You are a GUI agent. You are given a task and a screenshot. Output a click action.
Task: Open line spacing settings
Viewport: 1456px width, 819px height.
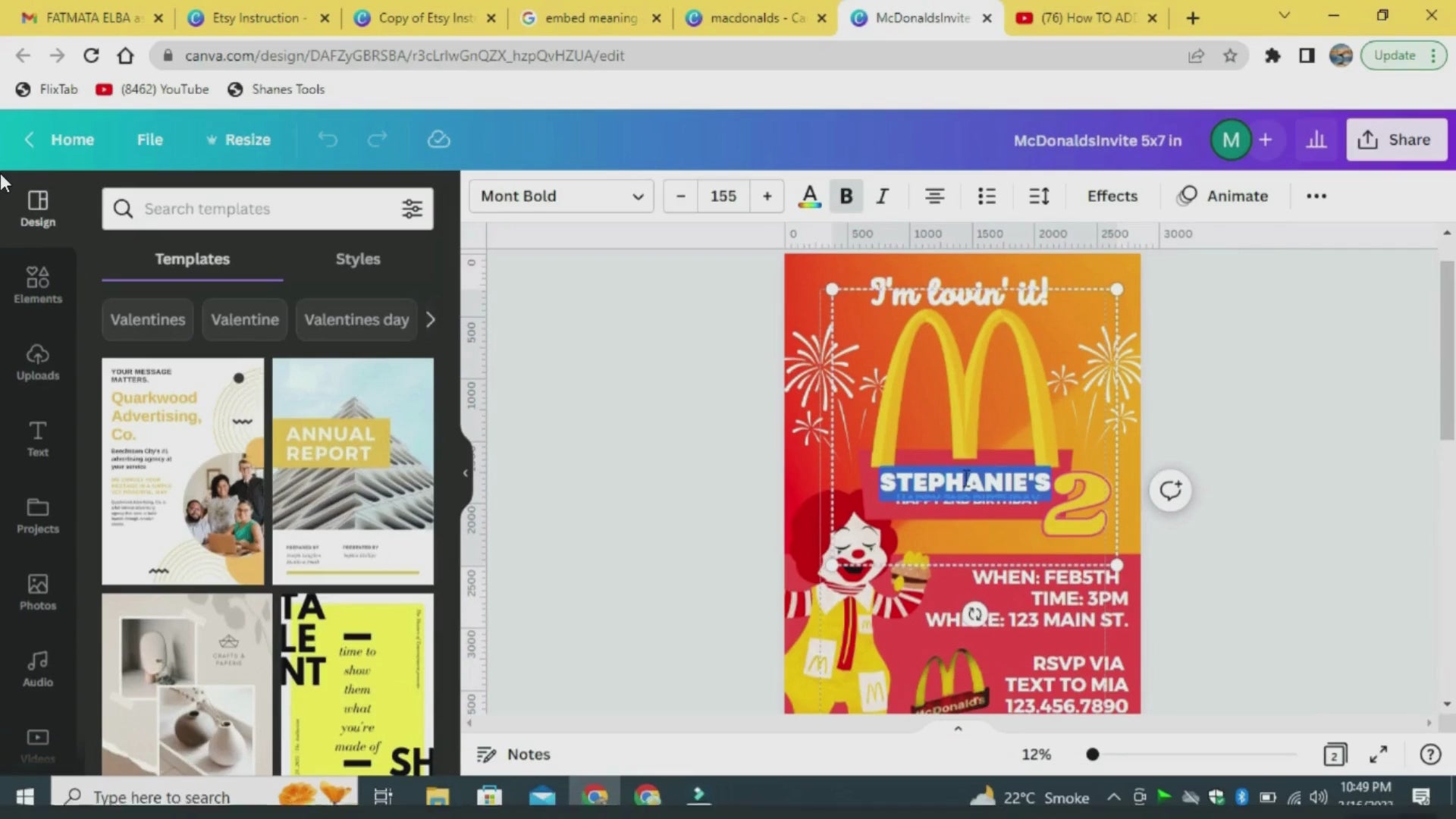click(1039, 196)
